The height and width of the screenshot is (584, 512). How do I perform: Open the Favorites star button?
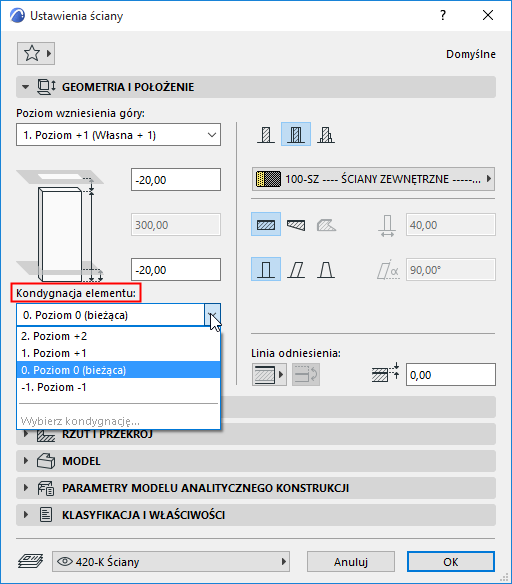click(x=36, y=54)
